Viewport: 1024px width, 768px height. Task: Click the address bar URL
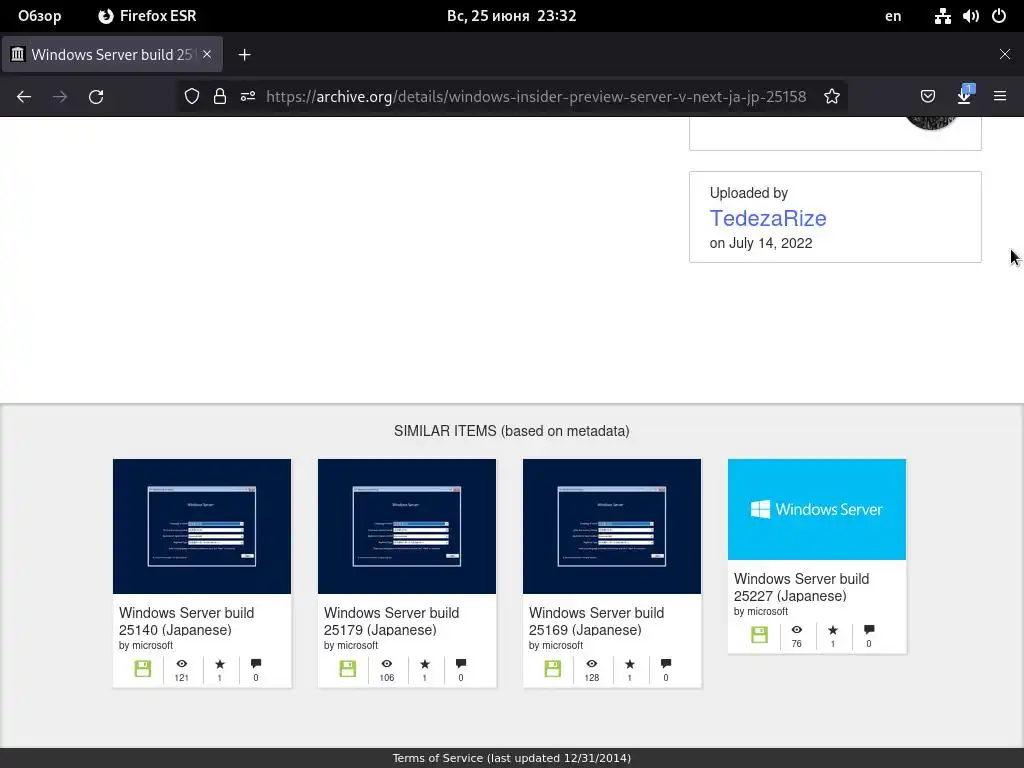click(536, 97)
